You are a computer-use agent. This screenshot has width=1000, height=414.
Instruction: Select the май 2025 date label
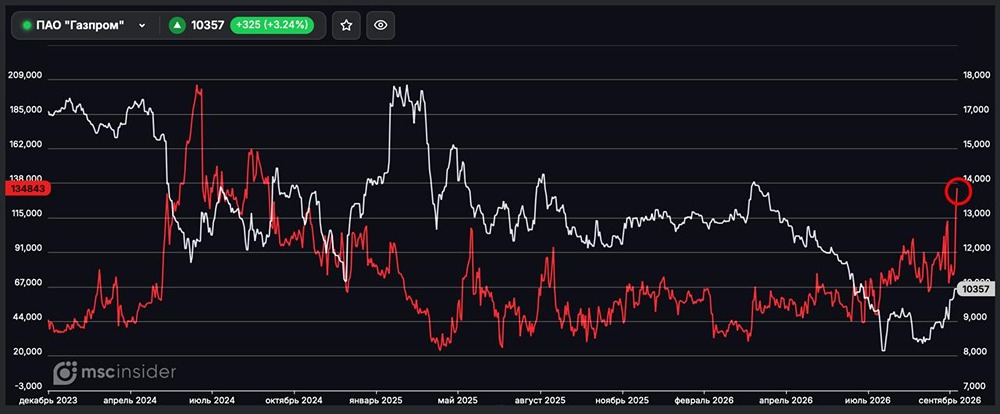click(458, 401)
